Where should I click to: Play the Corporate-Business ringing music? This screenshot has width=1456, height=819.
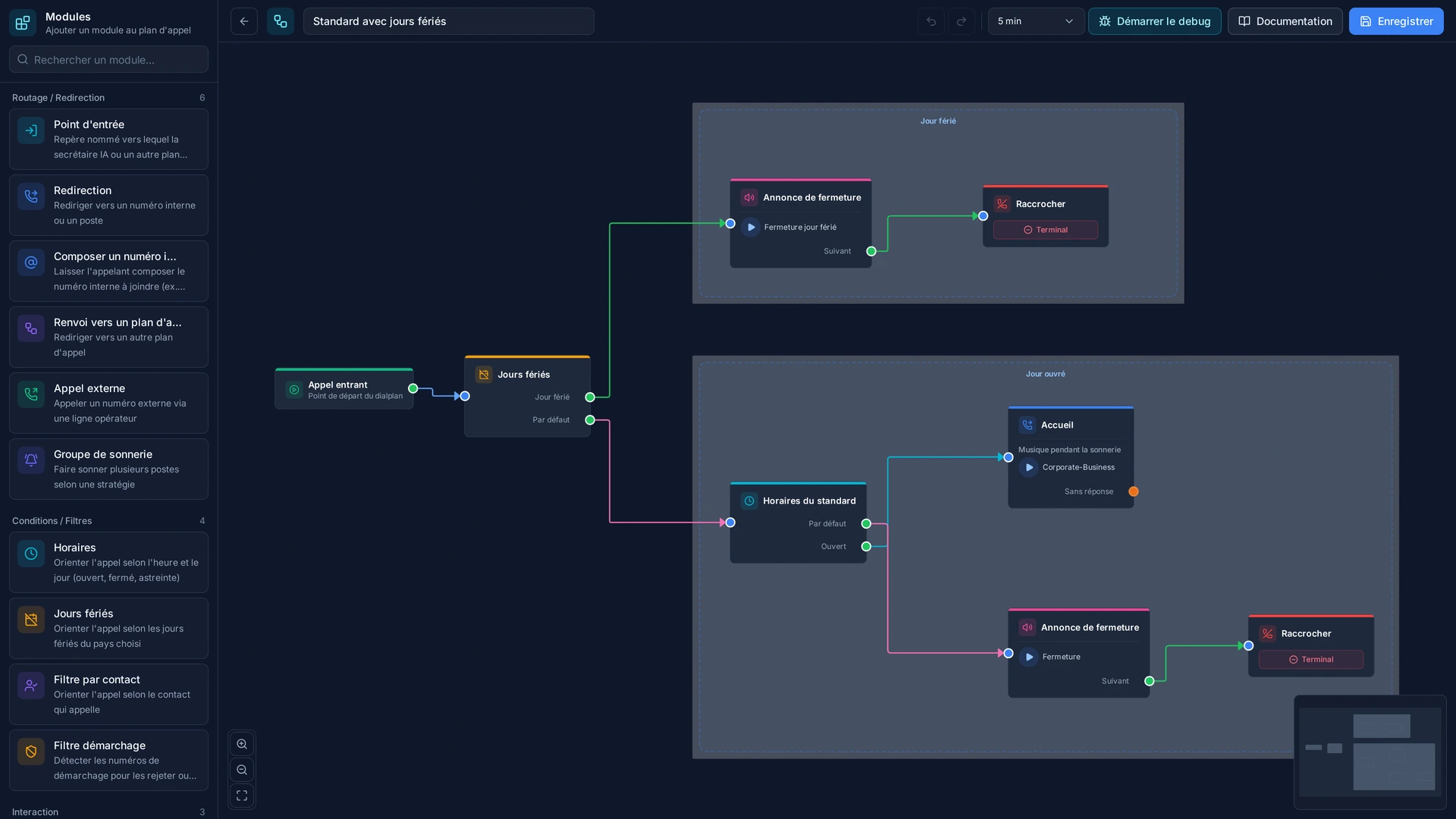[1029, 467]
